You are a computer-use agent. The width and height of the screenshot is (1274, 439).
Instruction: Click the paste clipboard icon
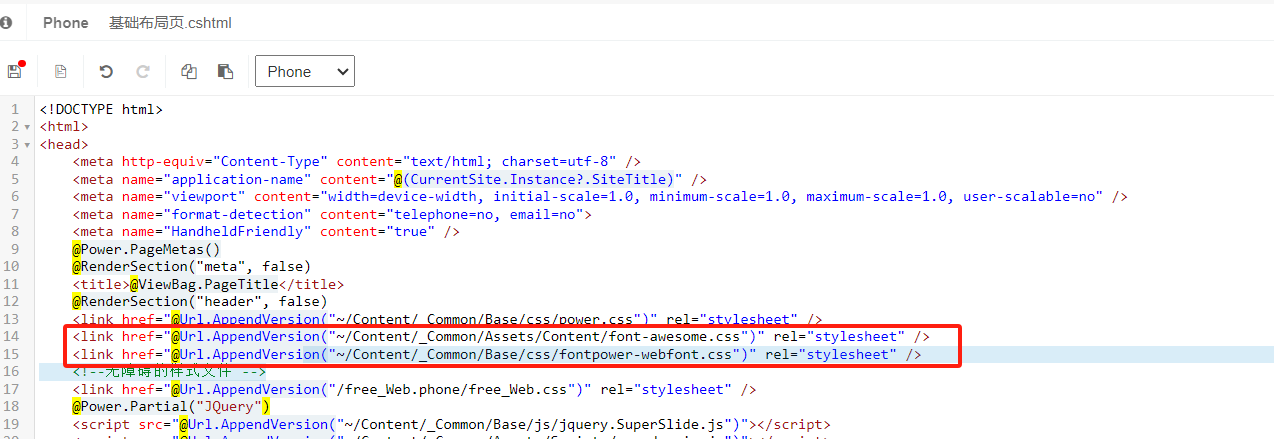(x=225, y=72)
